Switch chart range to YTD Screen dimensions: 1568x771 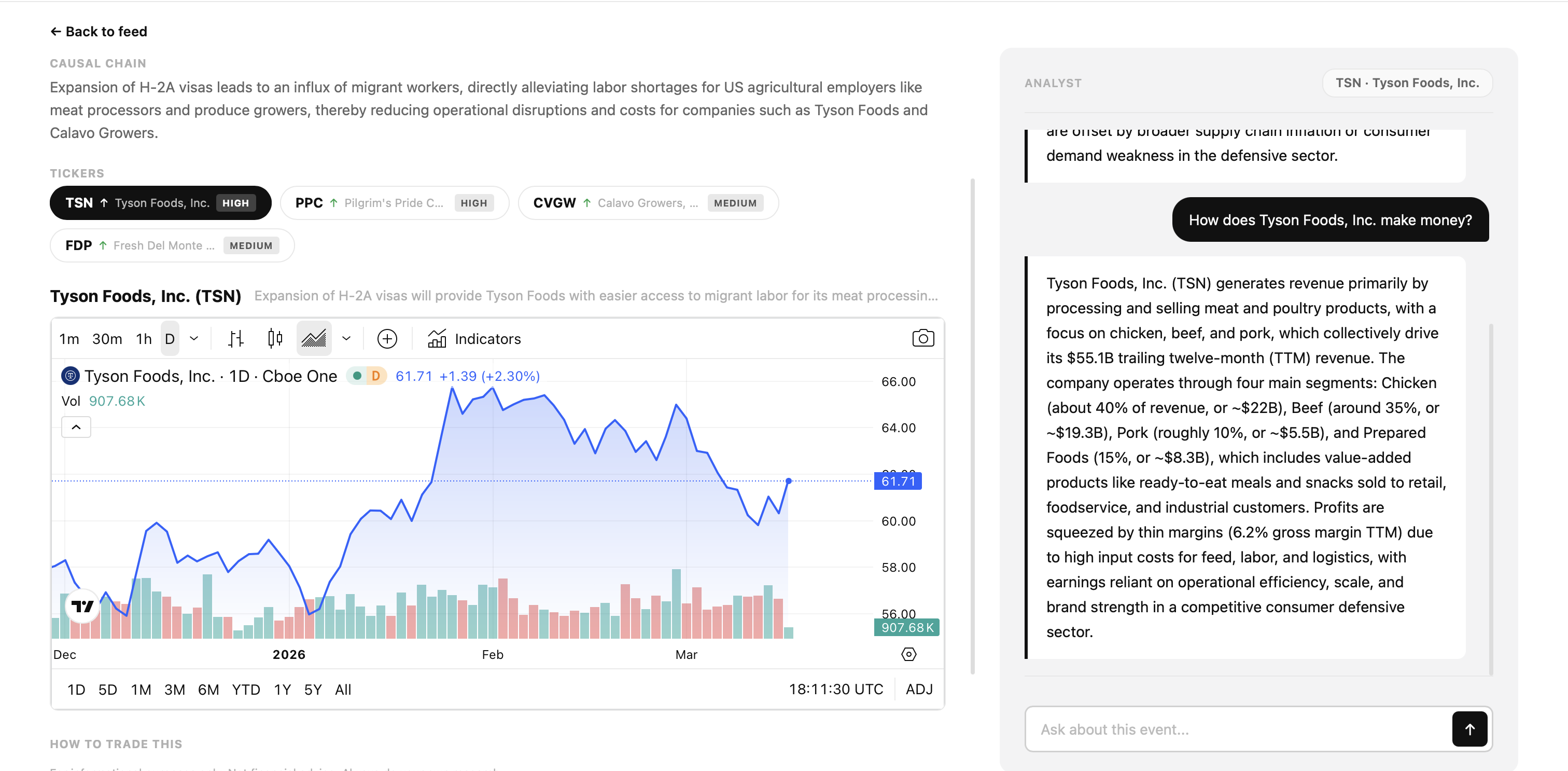[x=246, y=690]
